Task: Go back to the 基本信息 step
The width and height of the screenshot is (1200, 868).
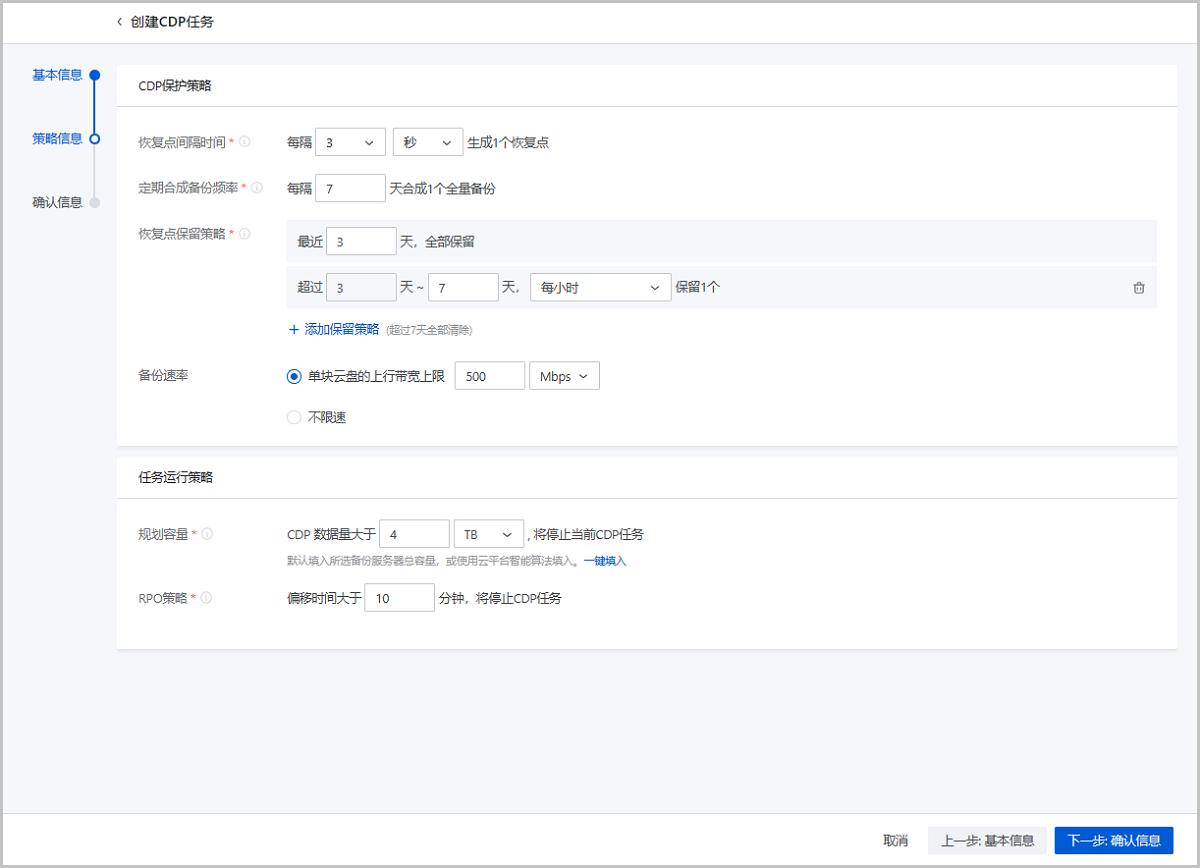Action: click(56, 75)
